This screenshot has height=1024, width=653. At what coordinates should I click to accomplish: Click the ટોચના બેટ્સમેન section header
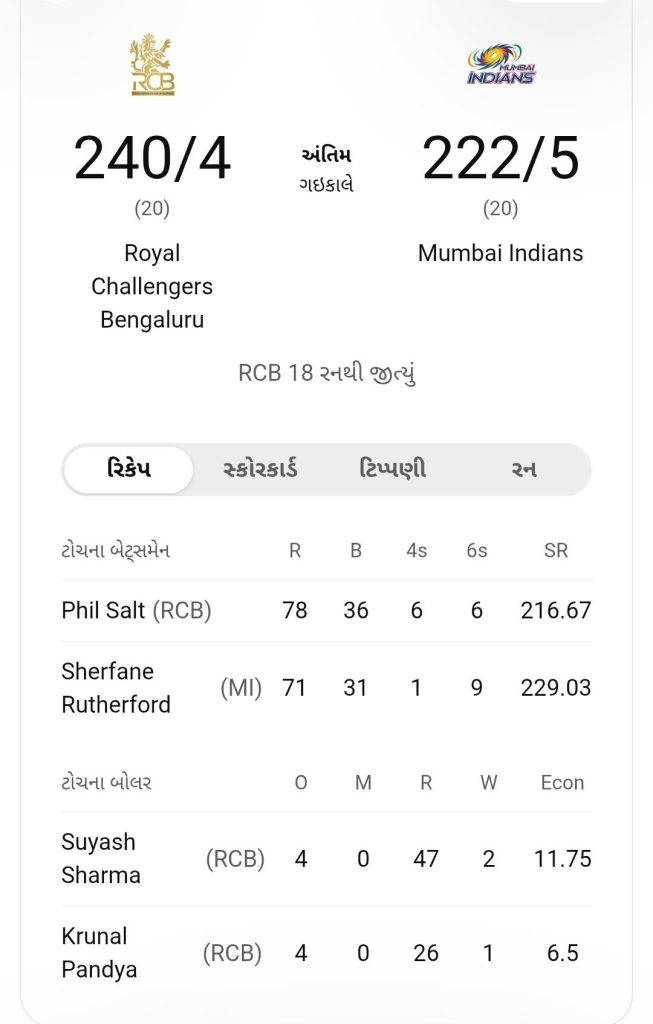pos(115,551)
